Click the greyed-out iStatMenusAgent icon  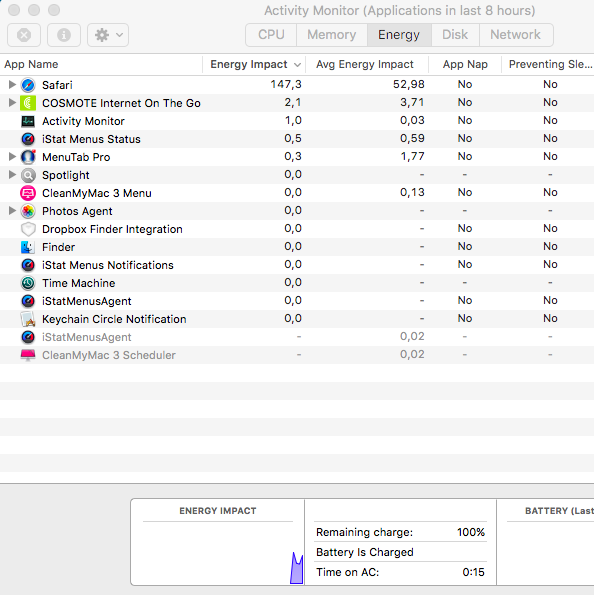pos(28,337)
